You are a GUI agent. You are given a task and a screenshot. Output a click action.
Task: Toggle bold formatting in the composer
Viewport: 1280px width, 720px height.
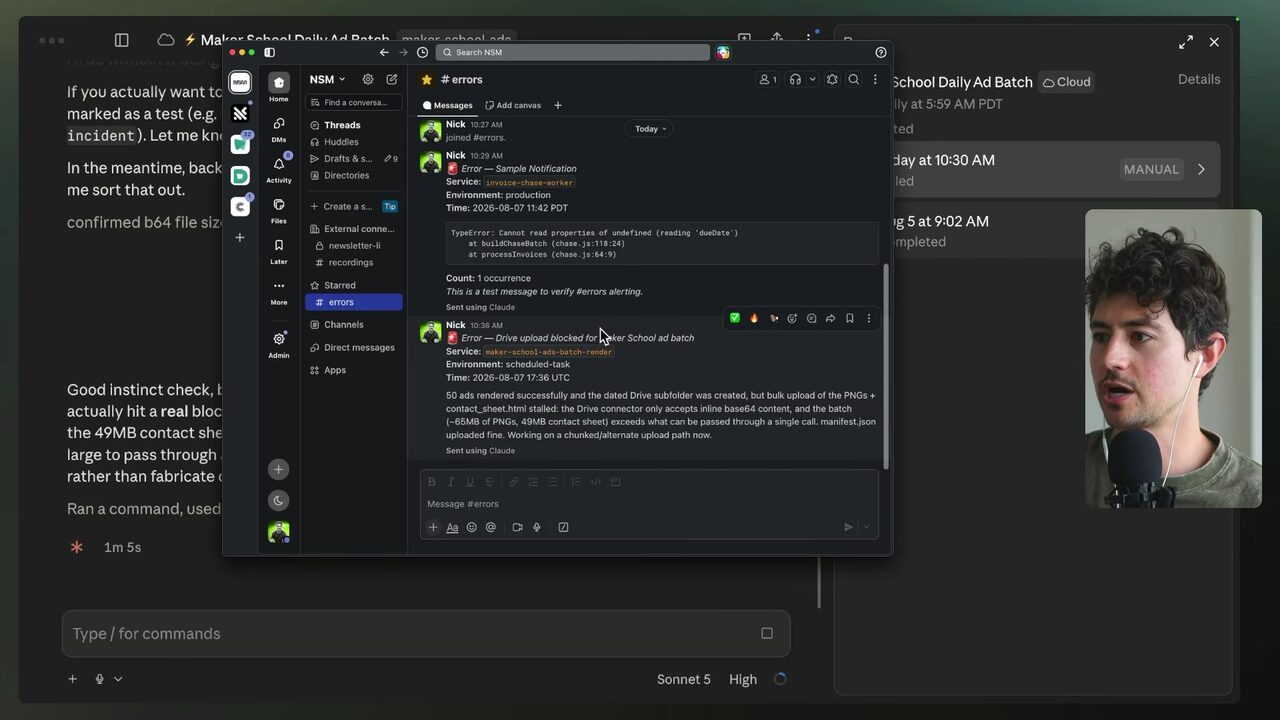click(x=432, y=482)
